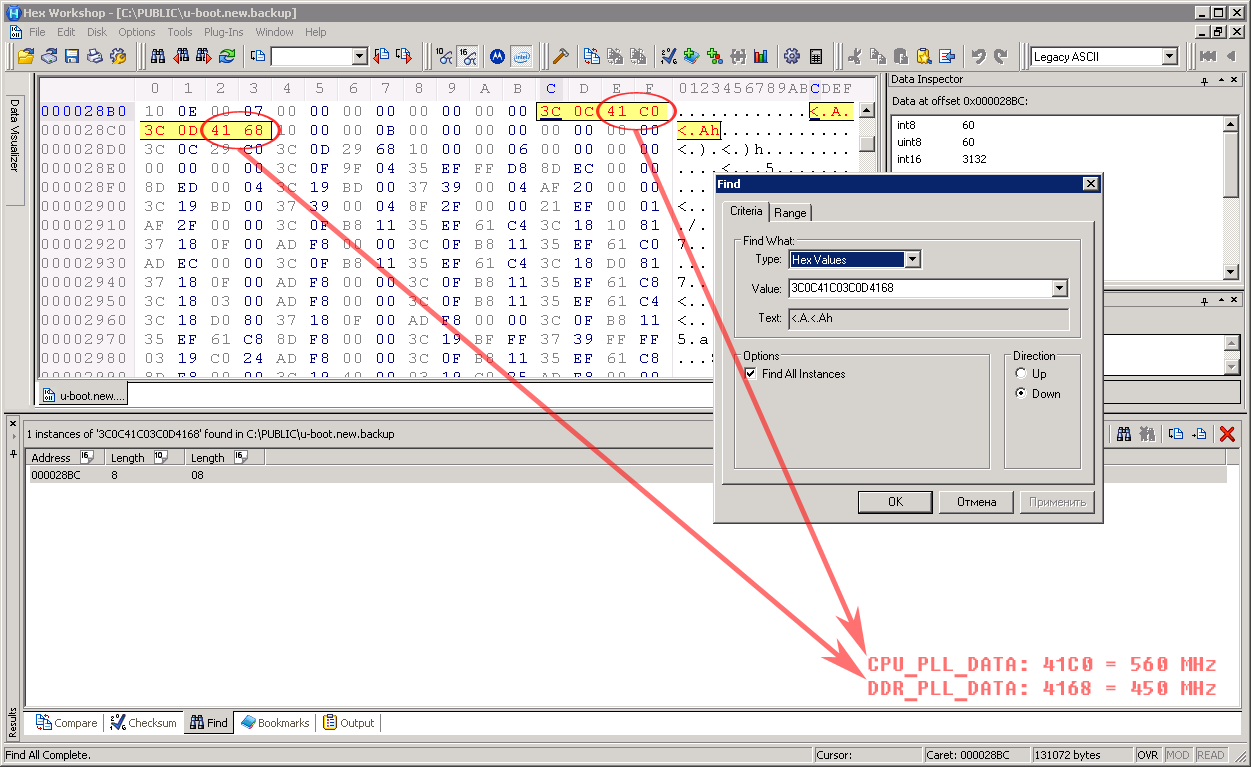
Task: Click the red X in Results panel
Action: tap(1227, 434)
